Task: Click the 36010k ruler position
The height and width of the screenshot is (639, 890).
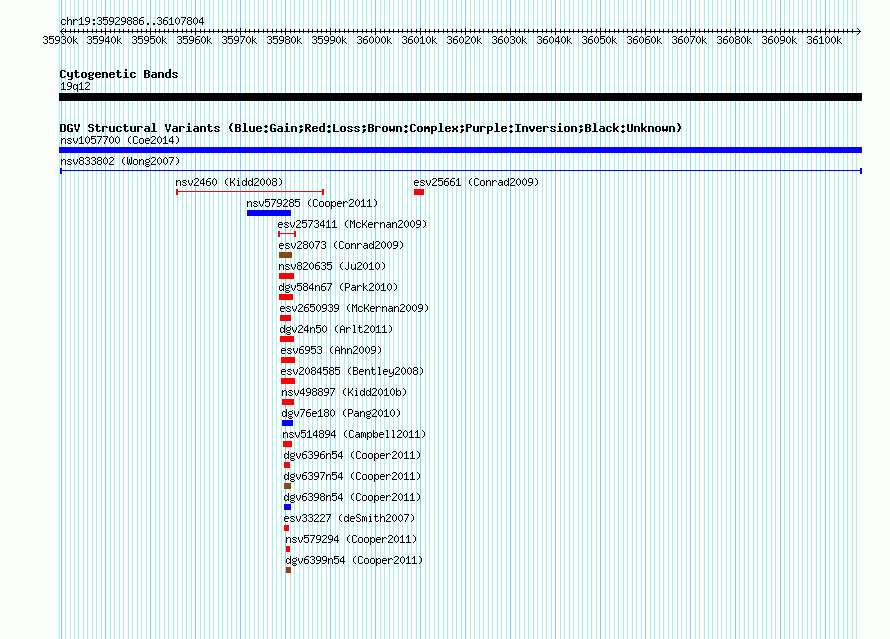Action: tap(419, 40)
